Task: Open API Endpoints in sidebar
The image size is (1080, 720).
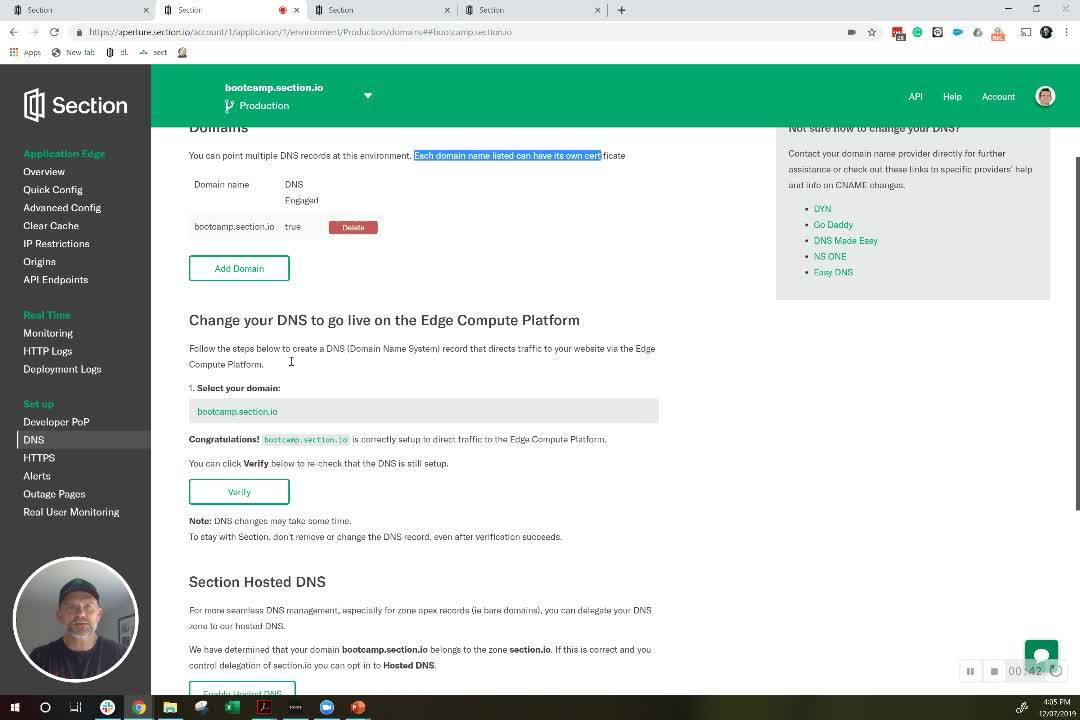Action: coord(56,280)
